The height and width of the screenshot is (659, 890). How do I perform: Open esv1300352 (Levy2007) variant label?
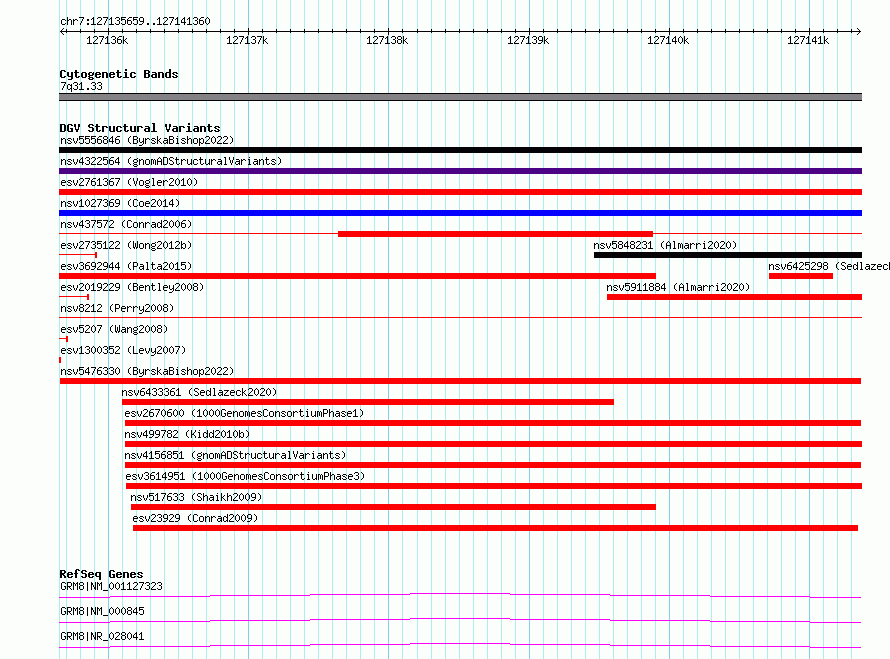coord(123,350)
